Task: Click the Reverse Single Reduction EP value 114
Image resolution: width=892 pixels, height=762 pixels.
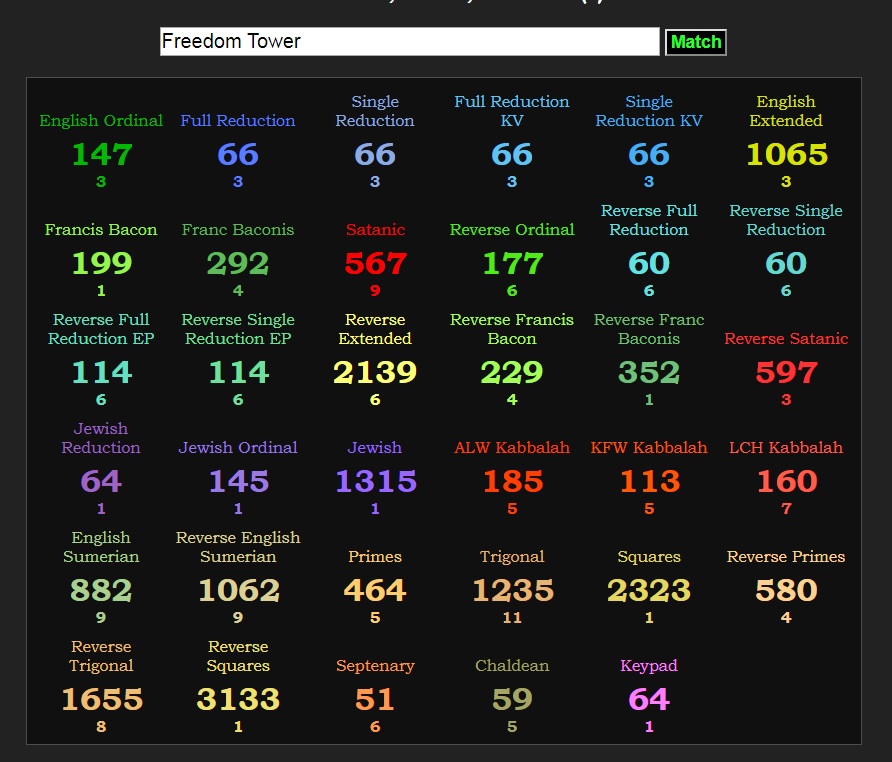Action: (x=239, y=373)
